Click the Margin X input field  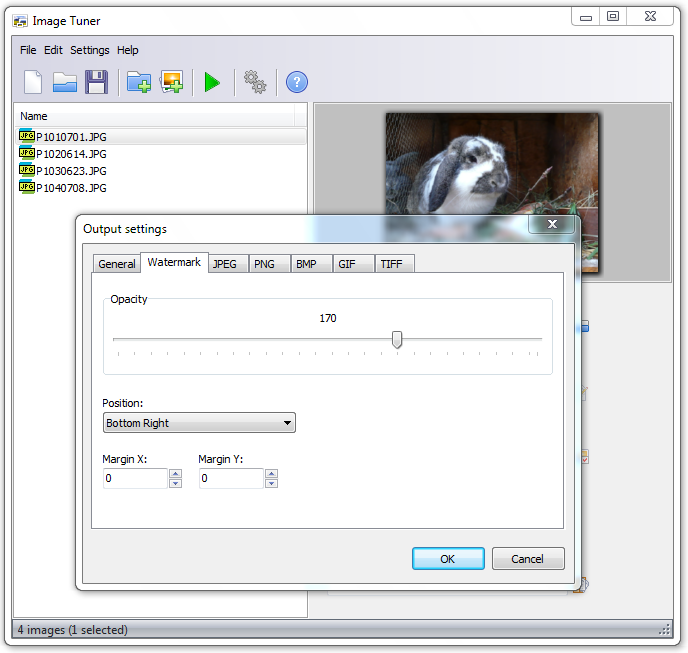coord(136,478)
